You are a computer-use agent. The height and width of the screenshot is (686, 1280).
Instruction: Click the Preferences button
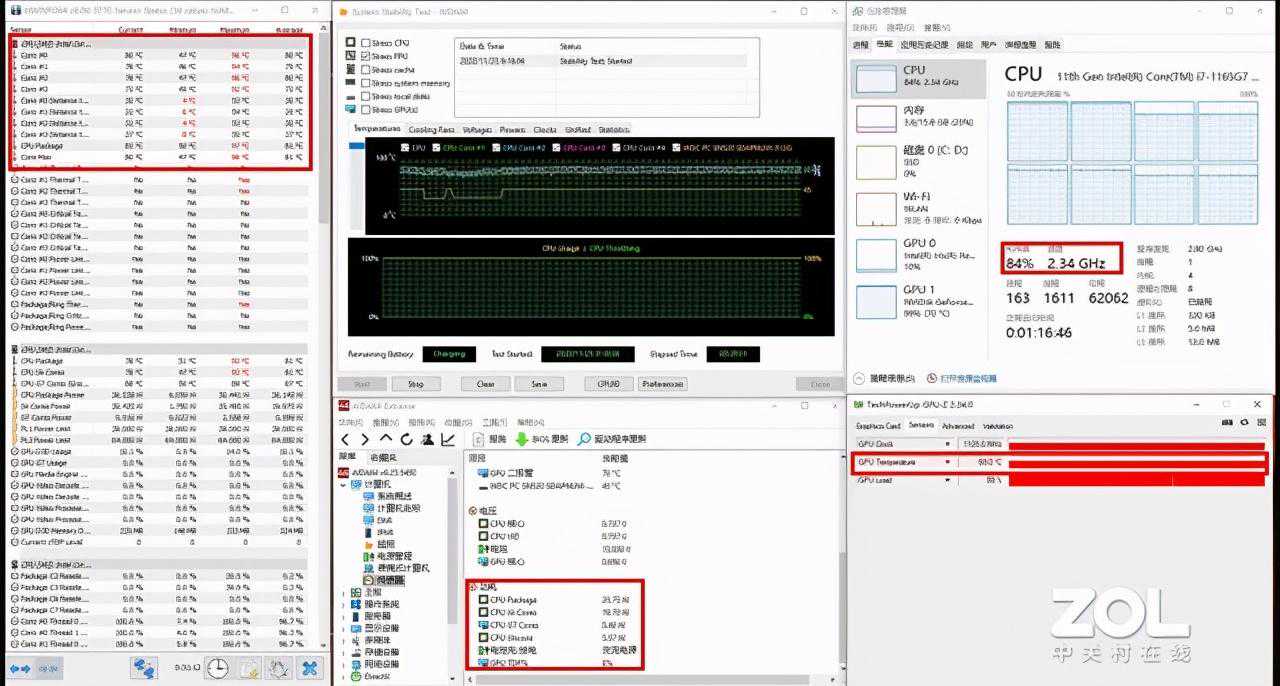point(662,384)
